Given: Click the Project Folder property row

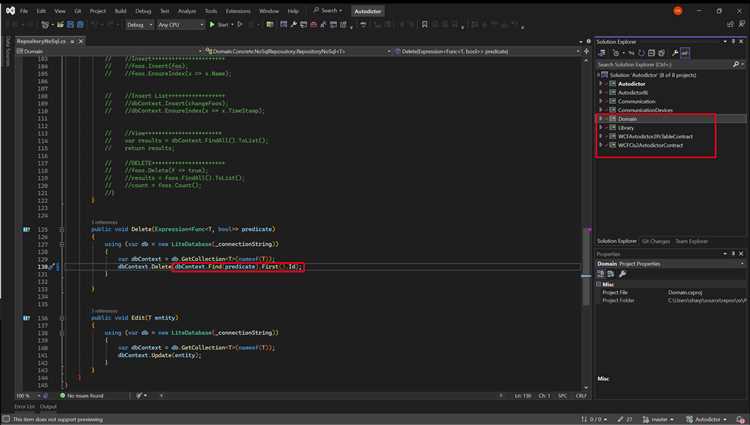Looking at the screenshot, I should pyautogui.click(x=671, y=301).
